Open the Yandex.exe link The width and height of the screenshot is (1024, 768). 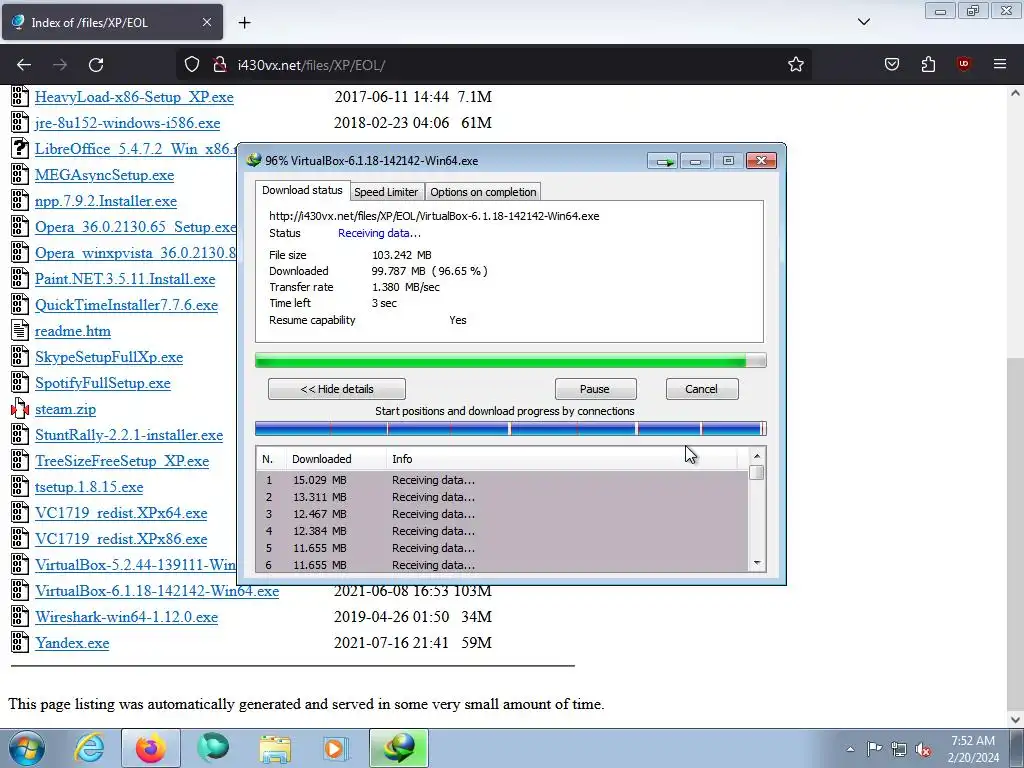tap(72, 643)
